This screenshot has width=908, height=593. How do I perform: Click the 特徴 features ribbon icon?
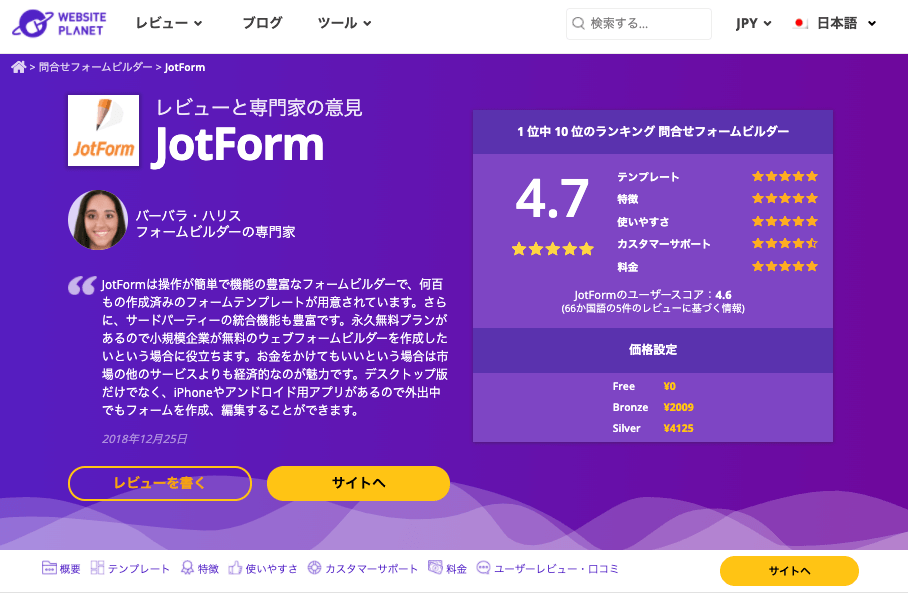point(187,568)
